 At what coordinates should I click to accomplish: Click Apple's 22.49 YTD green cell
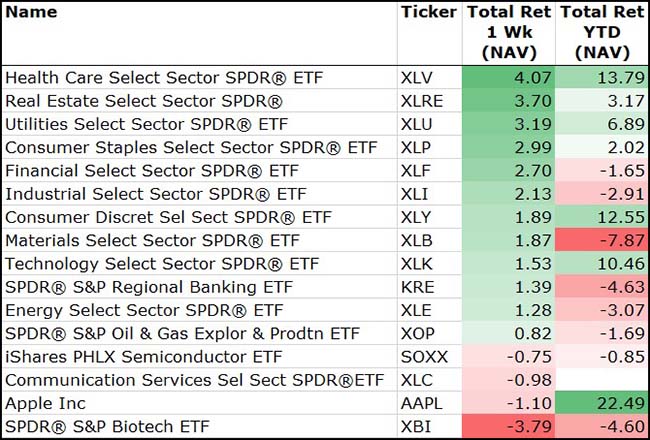pyautogui.click(x=602, y=405)
